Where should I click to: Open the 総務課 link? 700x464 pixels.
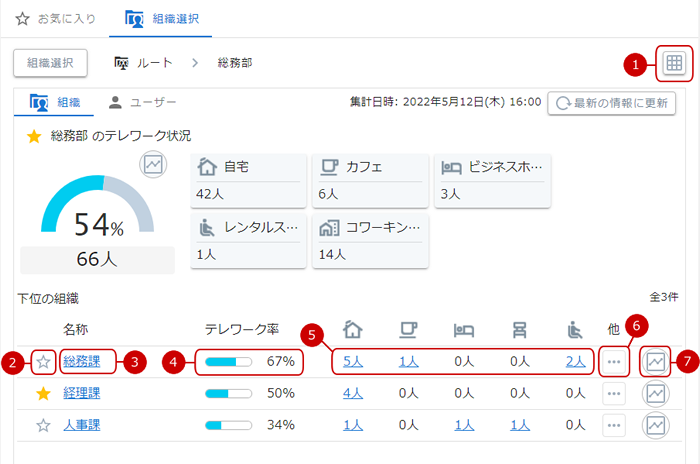click(82, 361)
